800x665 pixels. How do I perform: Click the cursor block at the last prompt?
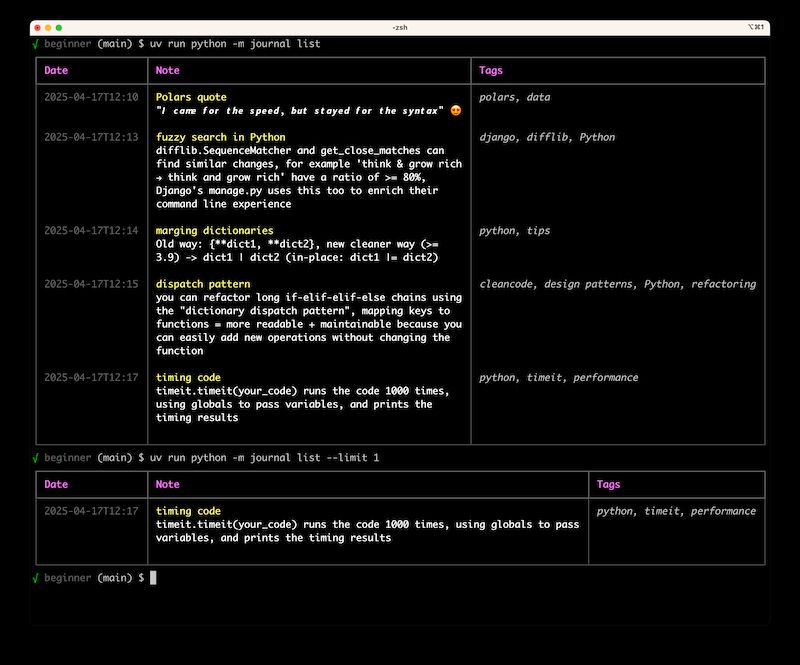[x=153, y=578]
